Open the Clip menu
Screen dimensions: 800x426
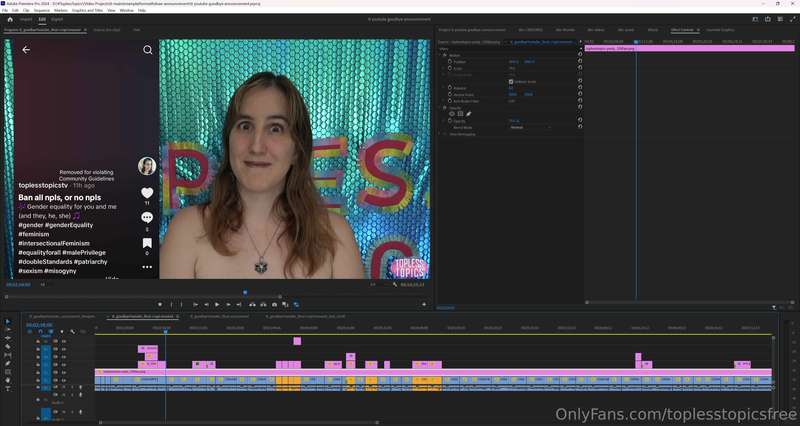point(26,10)
